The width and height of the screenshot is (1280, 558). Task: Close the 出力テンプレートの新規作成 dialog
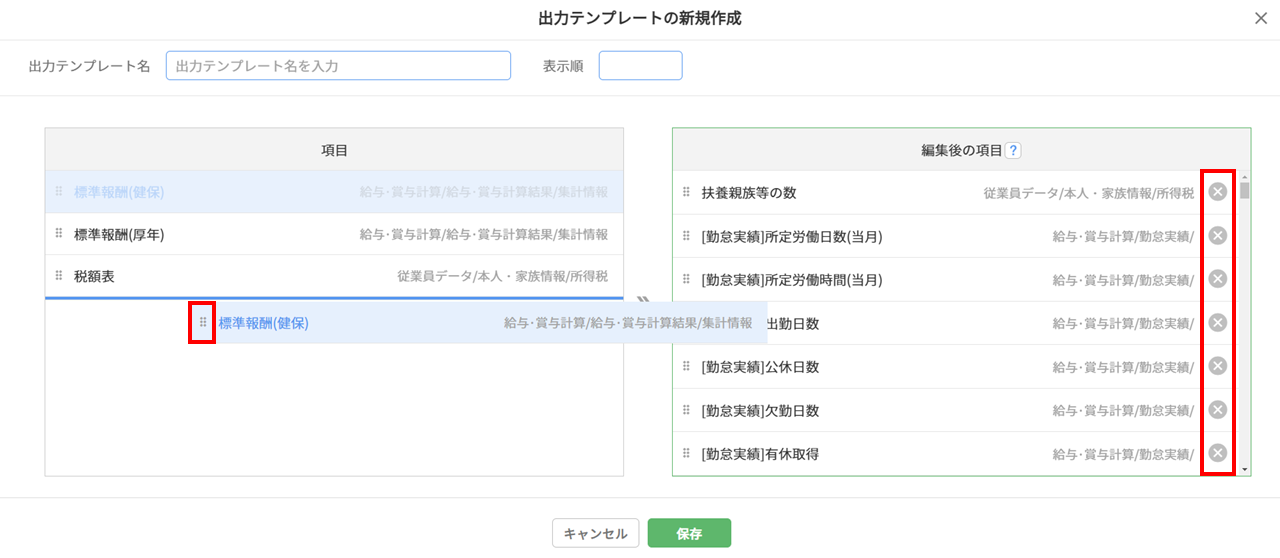(1260, 18)
